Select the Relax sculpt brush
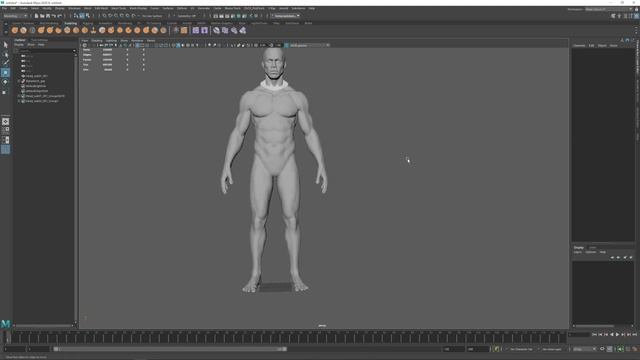 coord(32,30)
